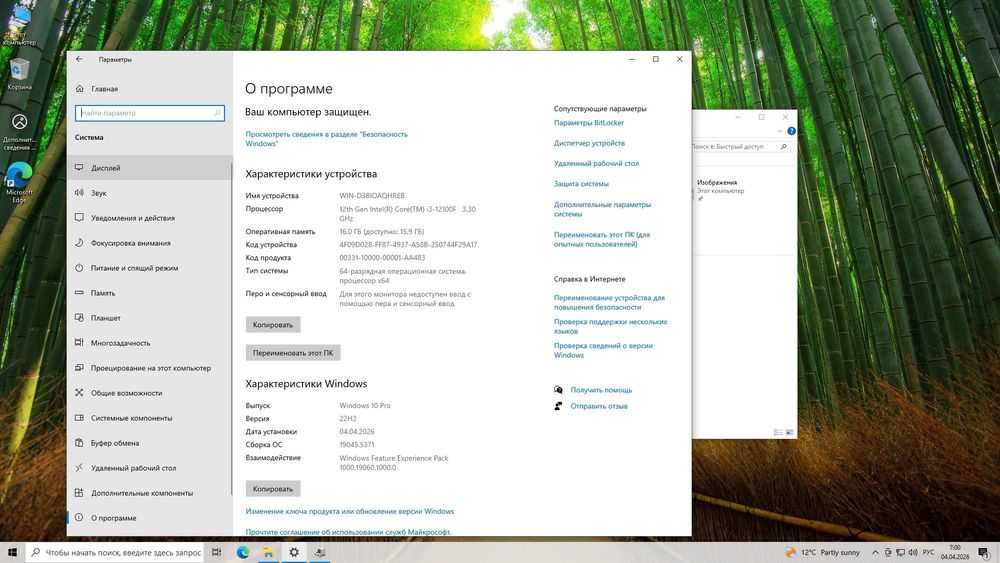Screen dimensions: 1000x563
Task: Click Получить помощь link
Action: click(x=601, y=390)
